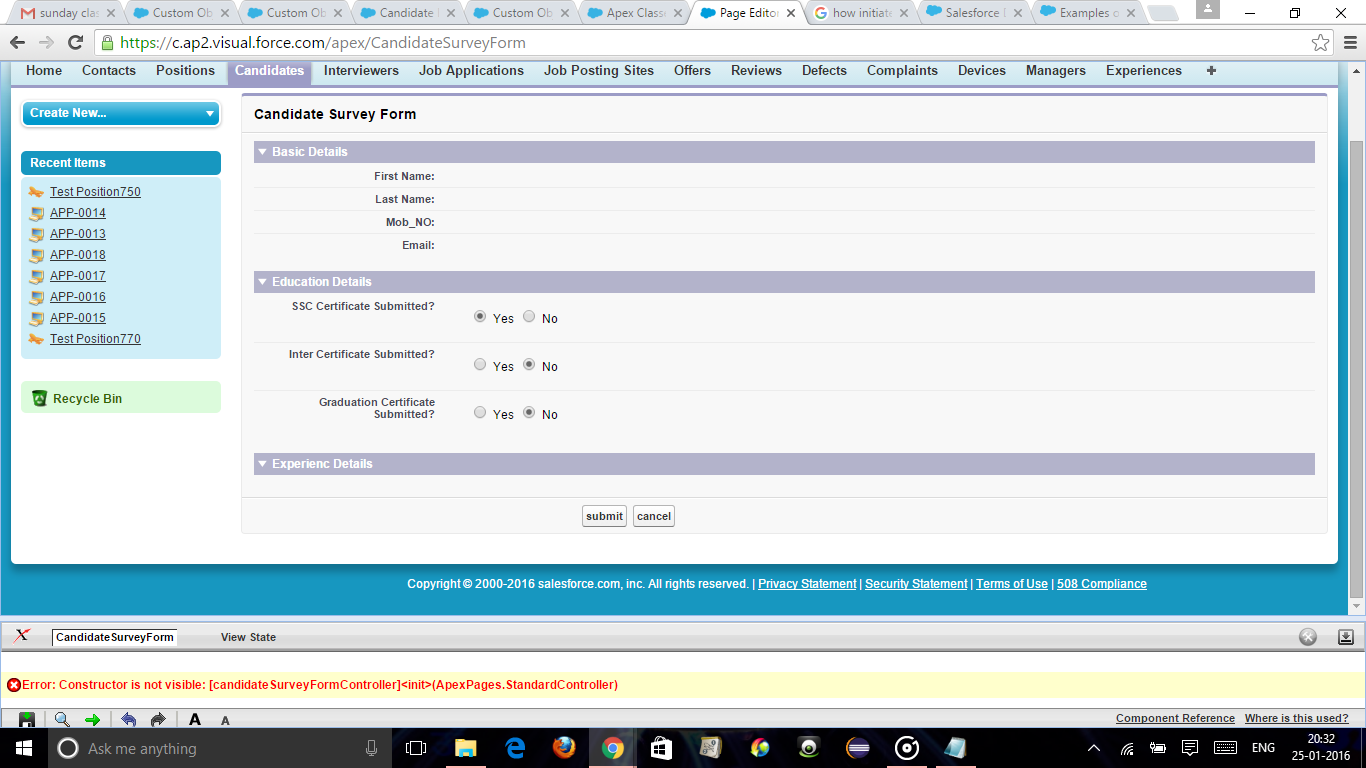Open recent item APP-0017

78,276
